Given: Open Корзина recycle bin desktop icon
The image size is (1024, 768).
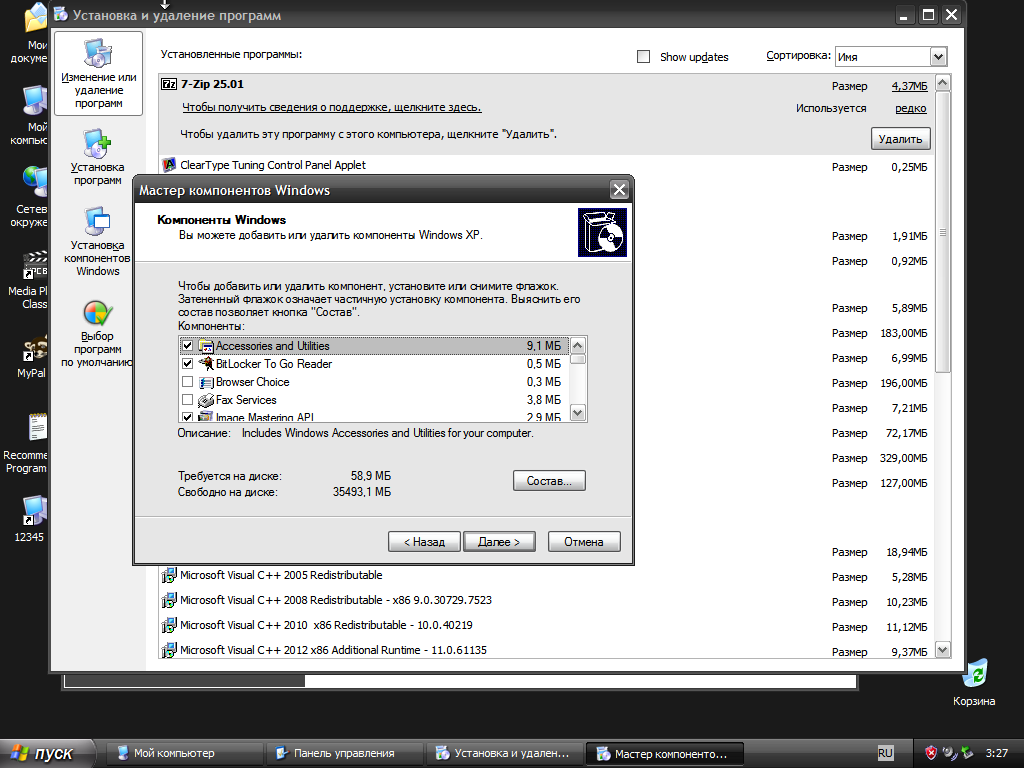Looking at the screenshot, I should (974, 682).
